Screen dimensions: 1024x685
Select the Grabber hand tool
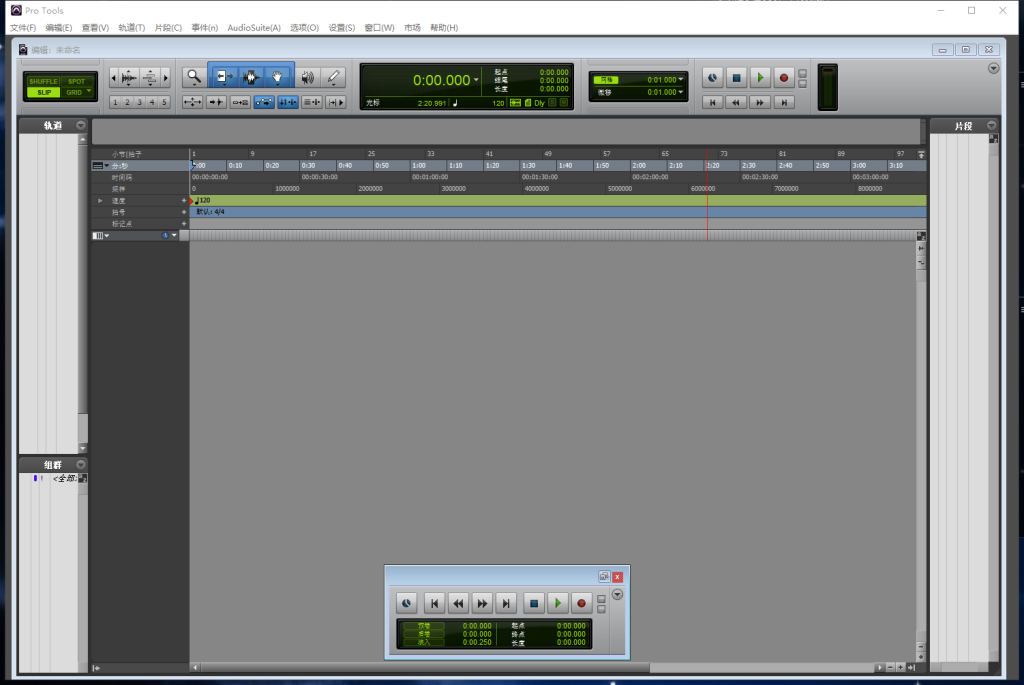(x=278, y=77)
